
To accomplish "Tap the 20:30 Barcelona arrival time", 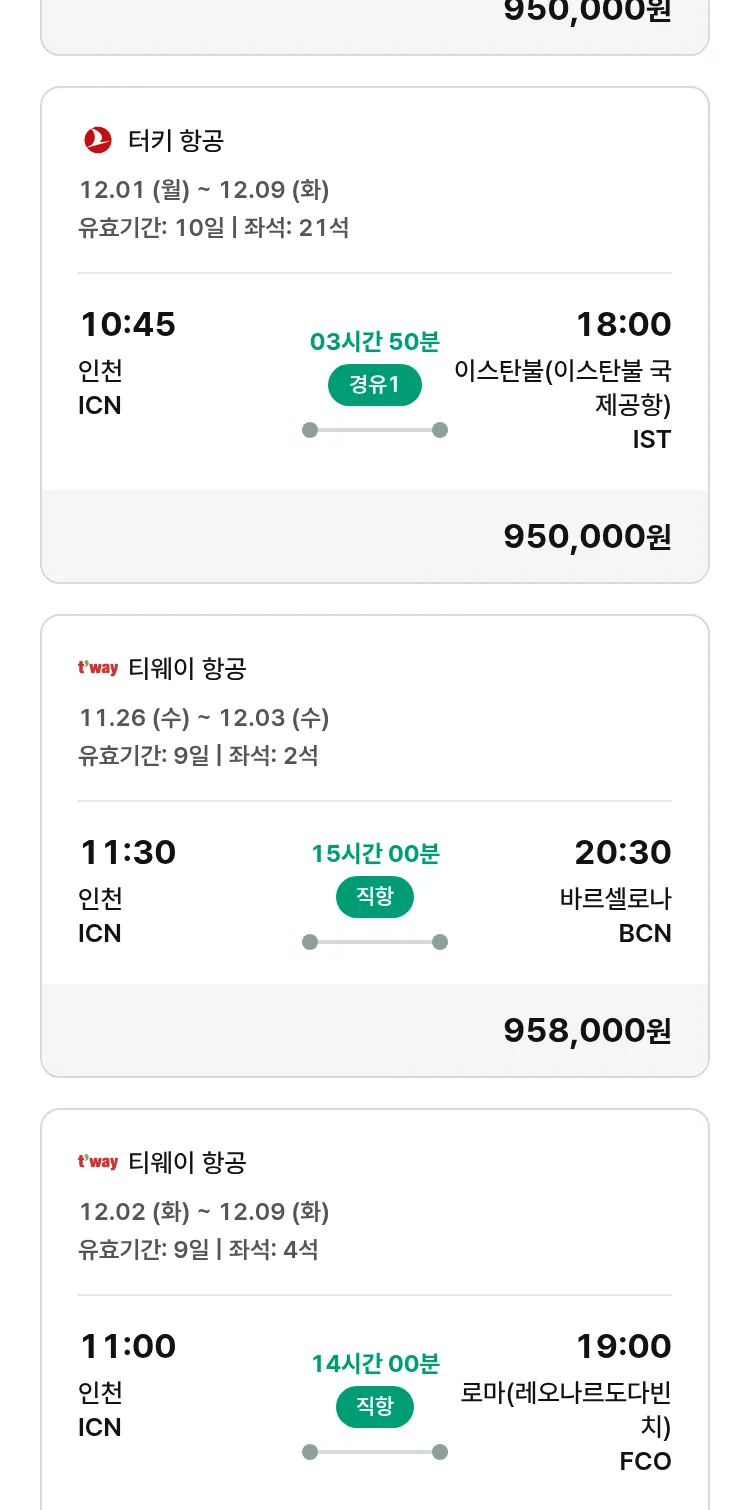I will 623,852.
